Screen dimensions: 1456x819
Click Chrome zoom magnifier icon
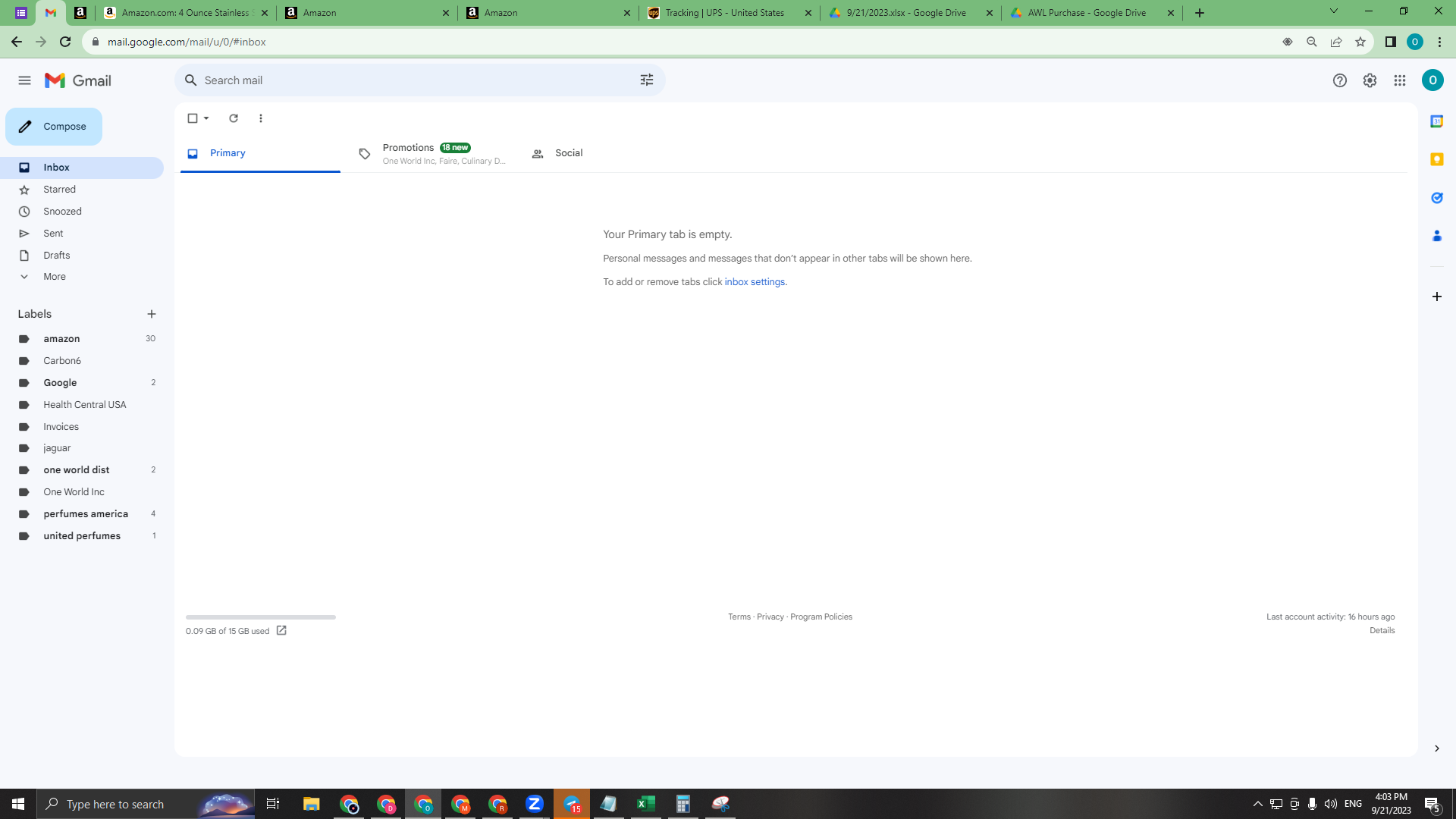(1312, 42)
